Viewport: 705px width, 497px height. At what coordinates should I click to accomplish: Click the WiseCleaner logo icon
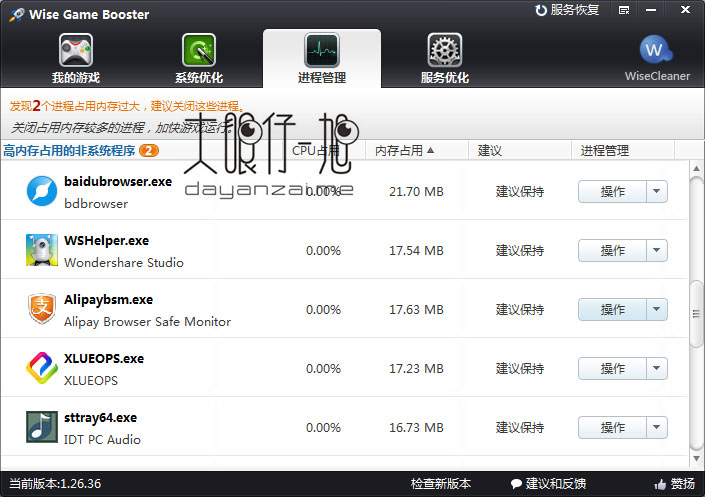click(656, 49)
